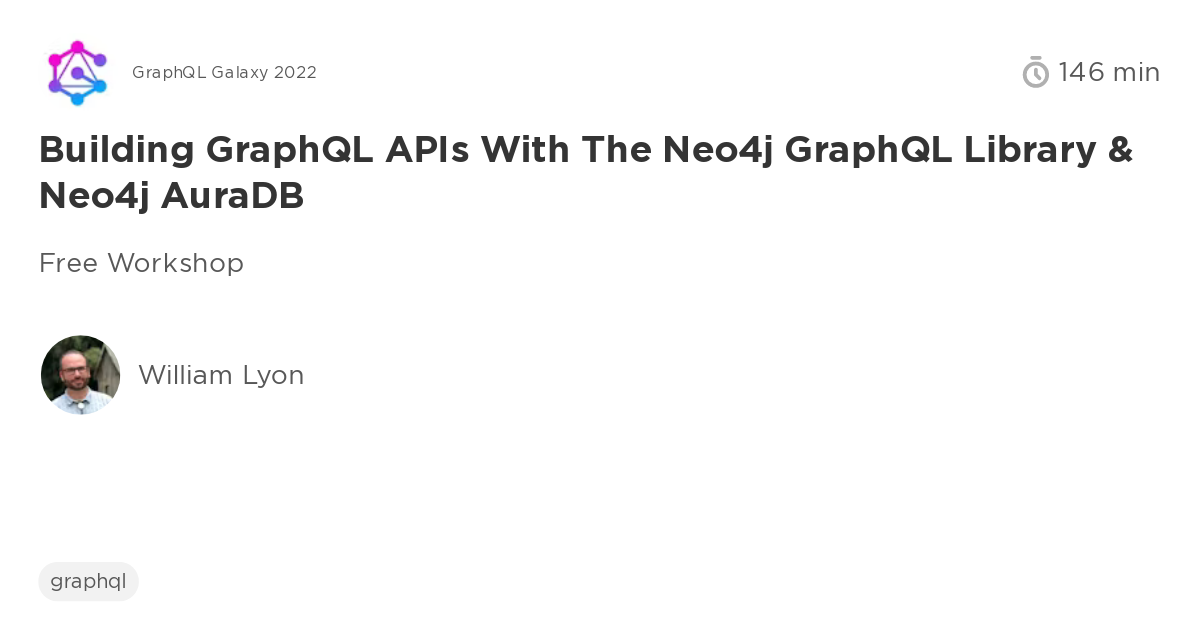
Task: Click the word Building in the title
Action: coord(117,150)
